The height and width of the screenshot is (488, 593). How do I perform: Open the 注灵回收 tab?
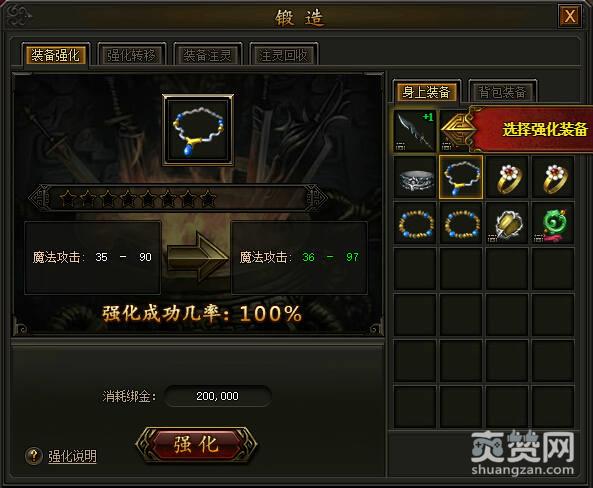283,55
